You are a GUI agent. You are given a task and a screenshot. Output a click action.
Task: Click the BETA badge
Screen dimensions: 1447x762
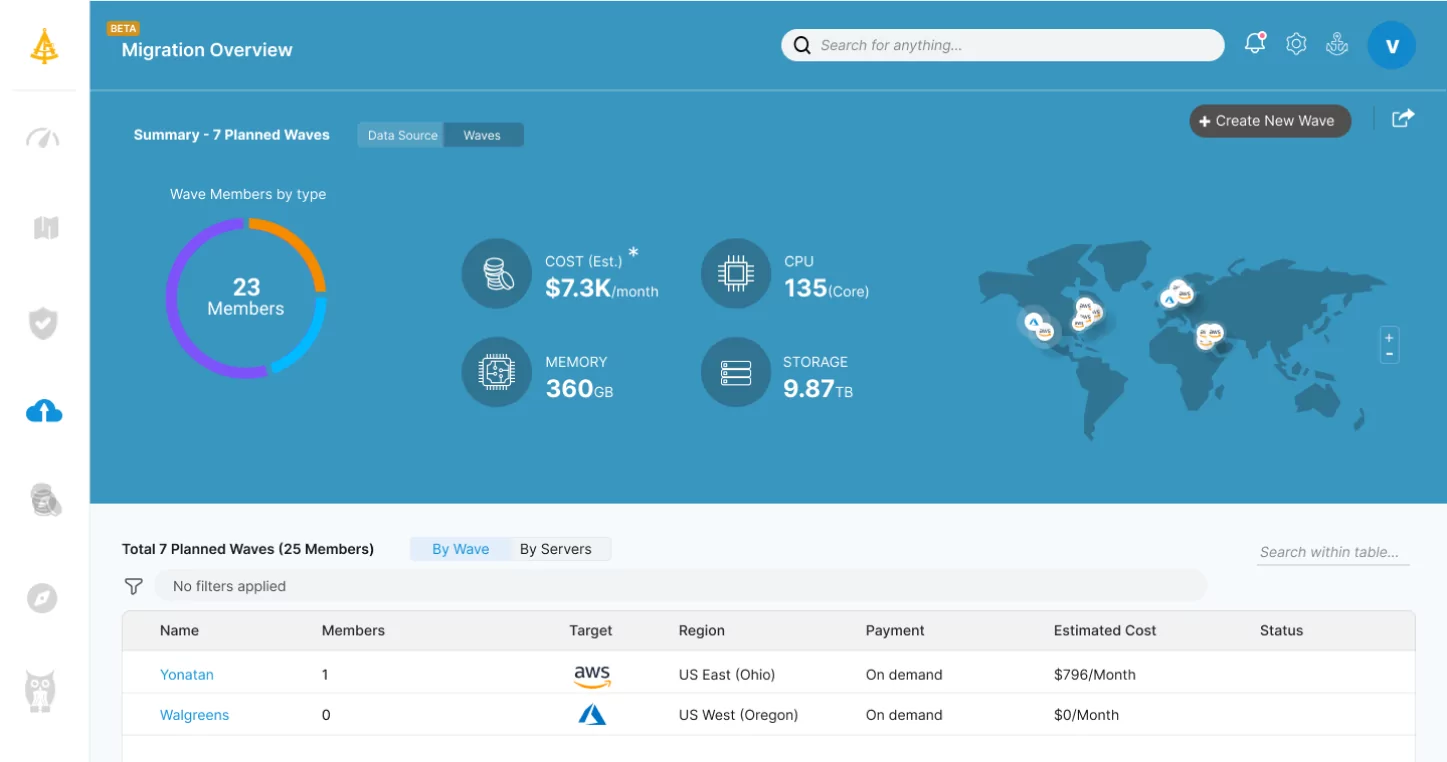(123, 29)
